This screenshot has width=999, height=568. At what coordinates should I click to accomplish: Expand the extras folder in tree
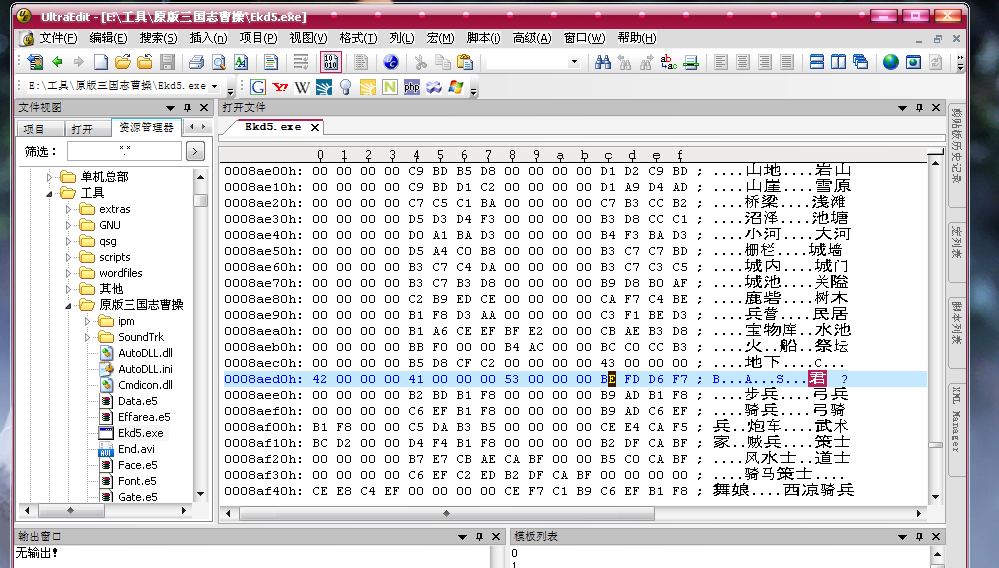pos(68,209)
